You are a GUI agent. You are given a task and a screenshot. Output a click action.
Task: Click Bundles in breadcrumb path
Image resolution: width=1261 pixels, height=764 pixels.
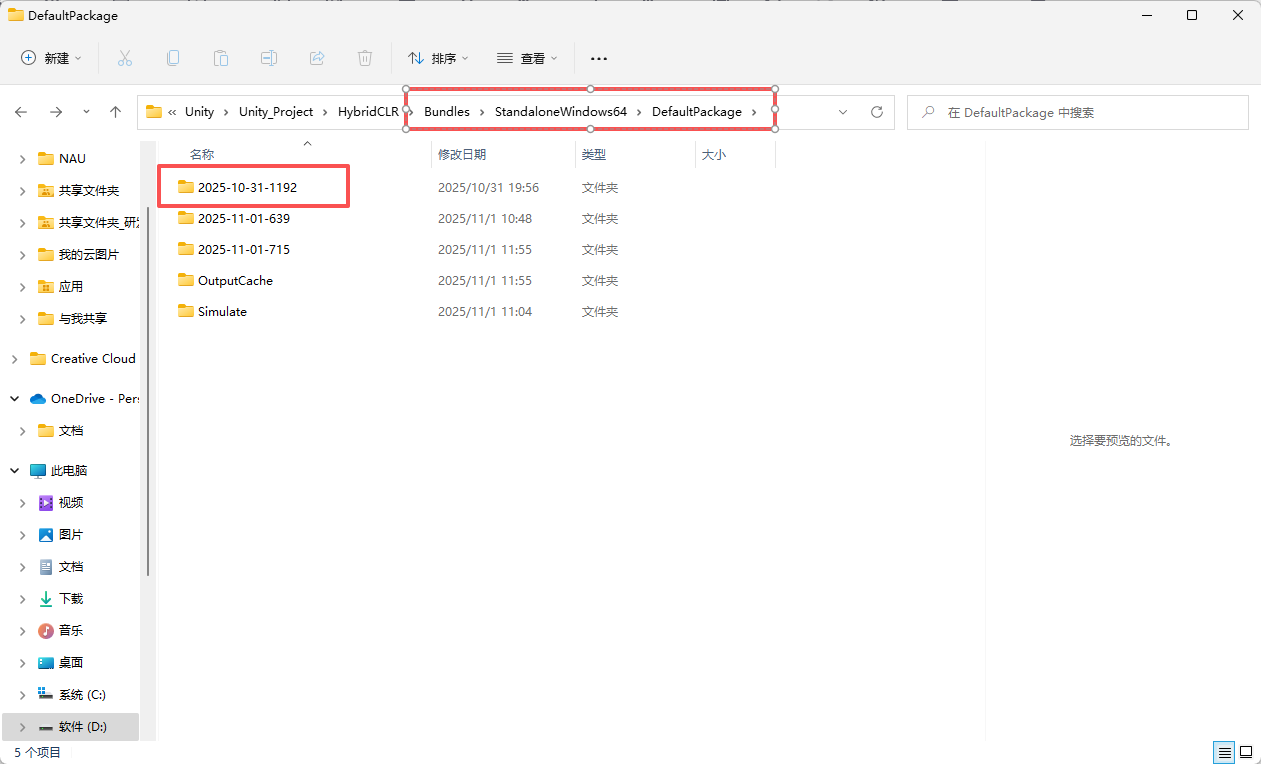pos(447,112)
